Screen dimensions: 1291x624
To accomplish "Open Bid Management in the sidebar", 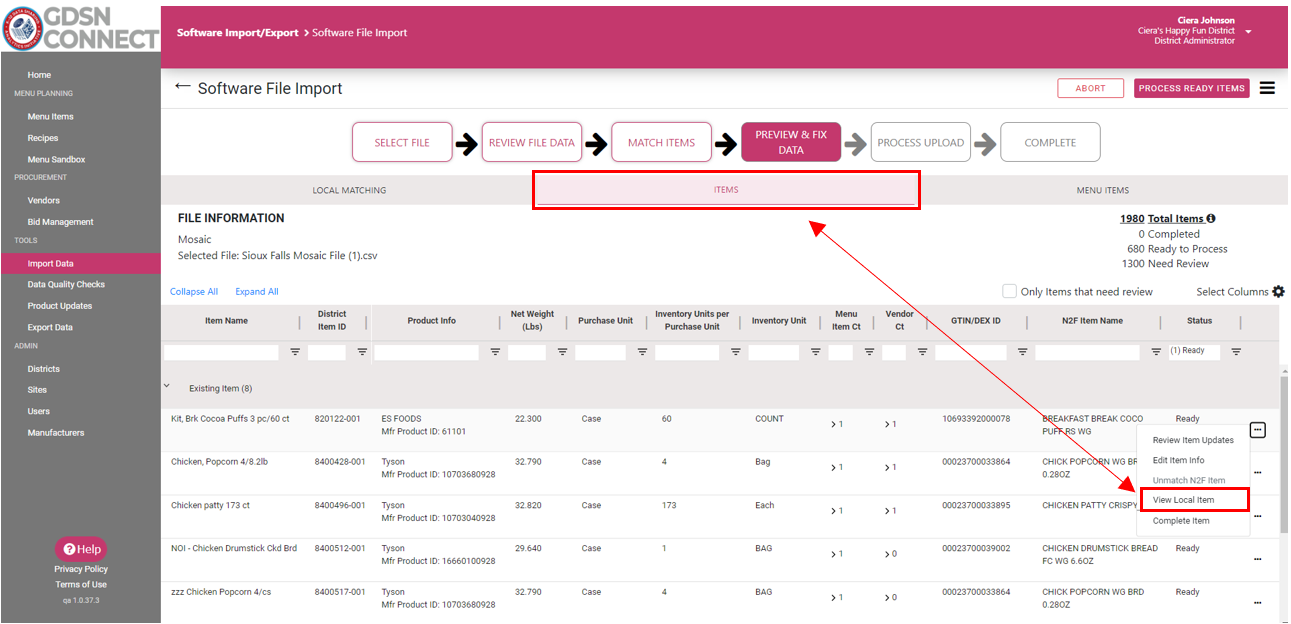I will point(61,222).
